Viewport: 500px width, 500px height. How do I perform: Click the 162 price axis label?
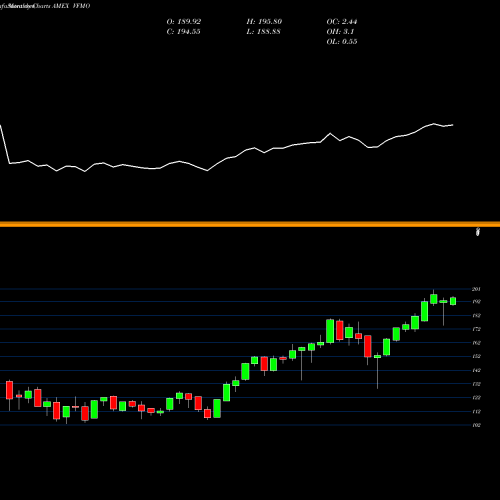pos(476,343)
